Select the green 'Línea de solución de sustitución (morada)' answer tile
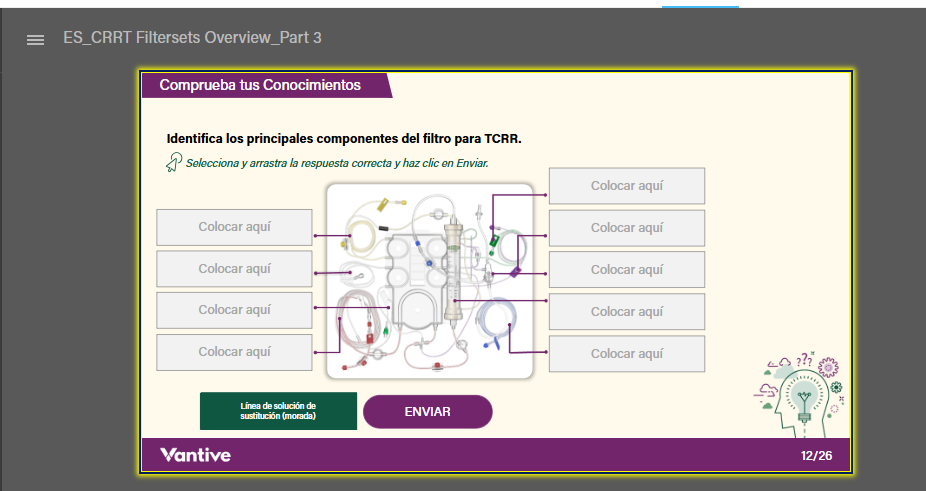 (278, 411)
